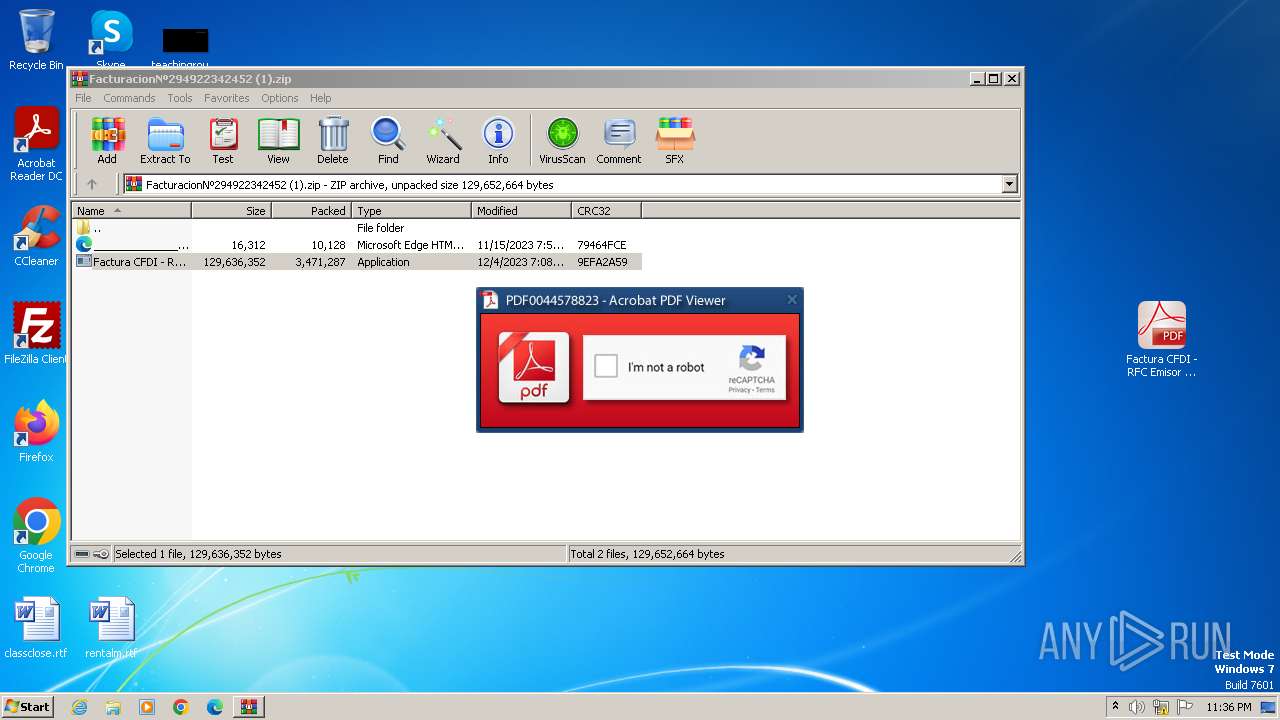Click volume icon in system tray
The width and height of the screenshot is (1280, 720).
click(1137, 707)
